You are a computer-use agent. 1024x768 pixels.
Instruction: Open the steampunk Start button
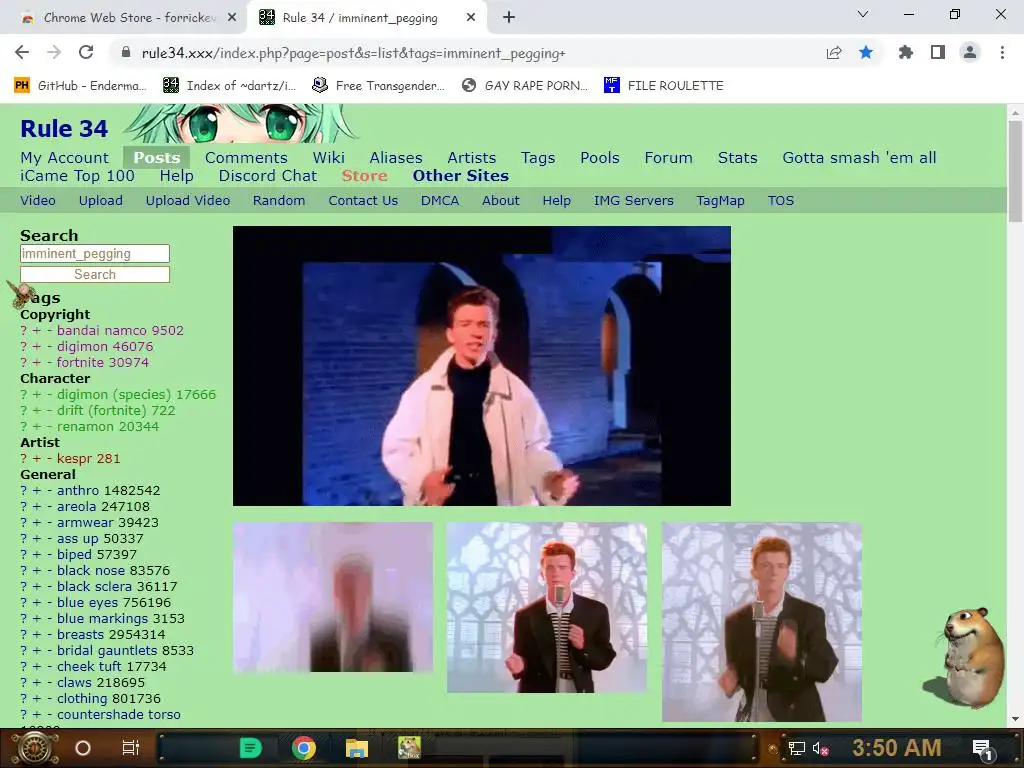point(35,748)
